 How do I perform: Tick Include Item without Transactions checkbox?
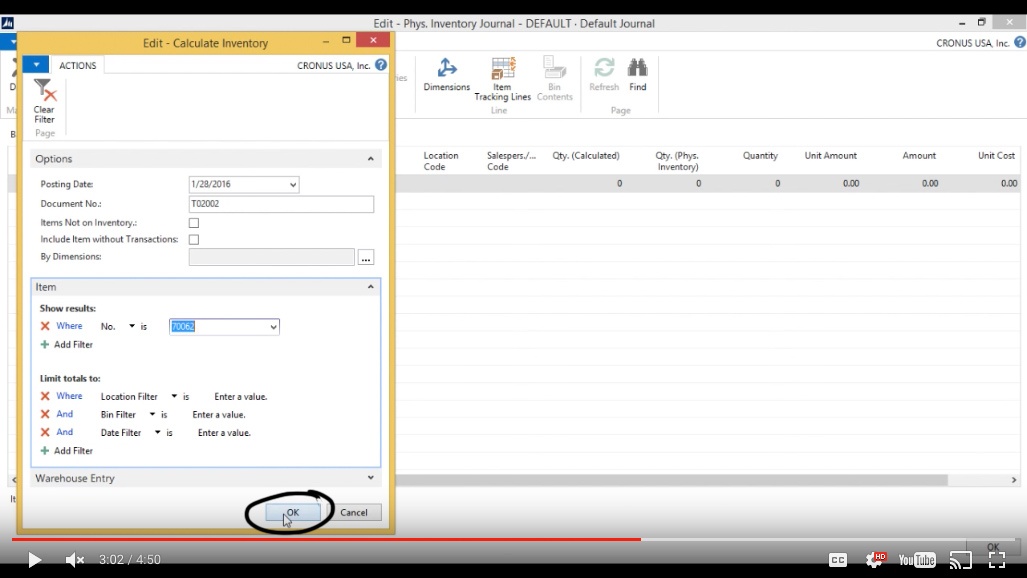[194, 240]
